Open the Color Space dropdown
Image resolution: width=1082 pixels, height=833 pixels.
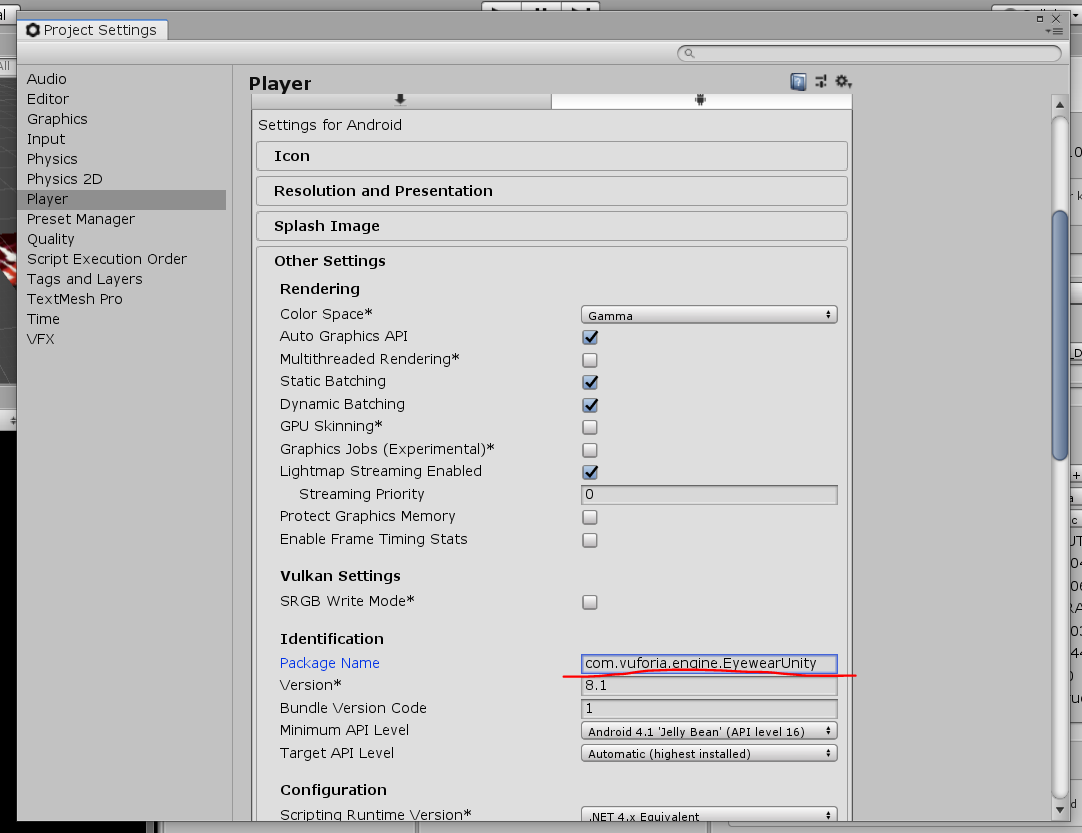709,315
